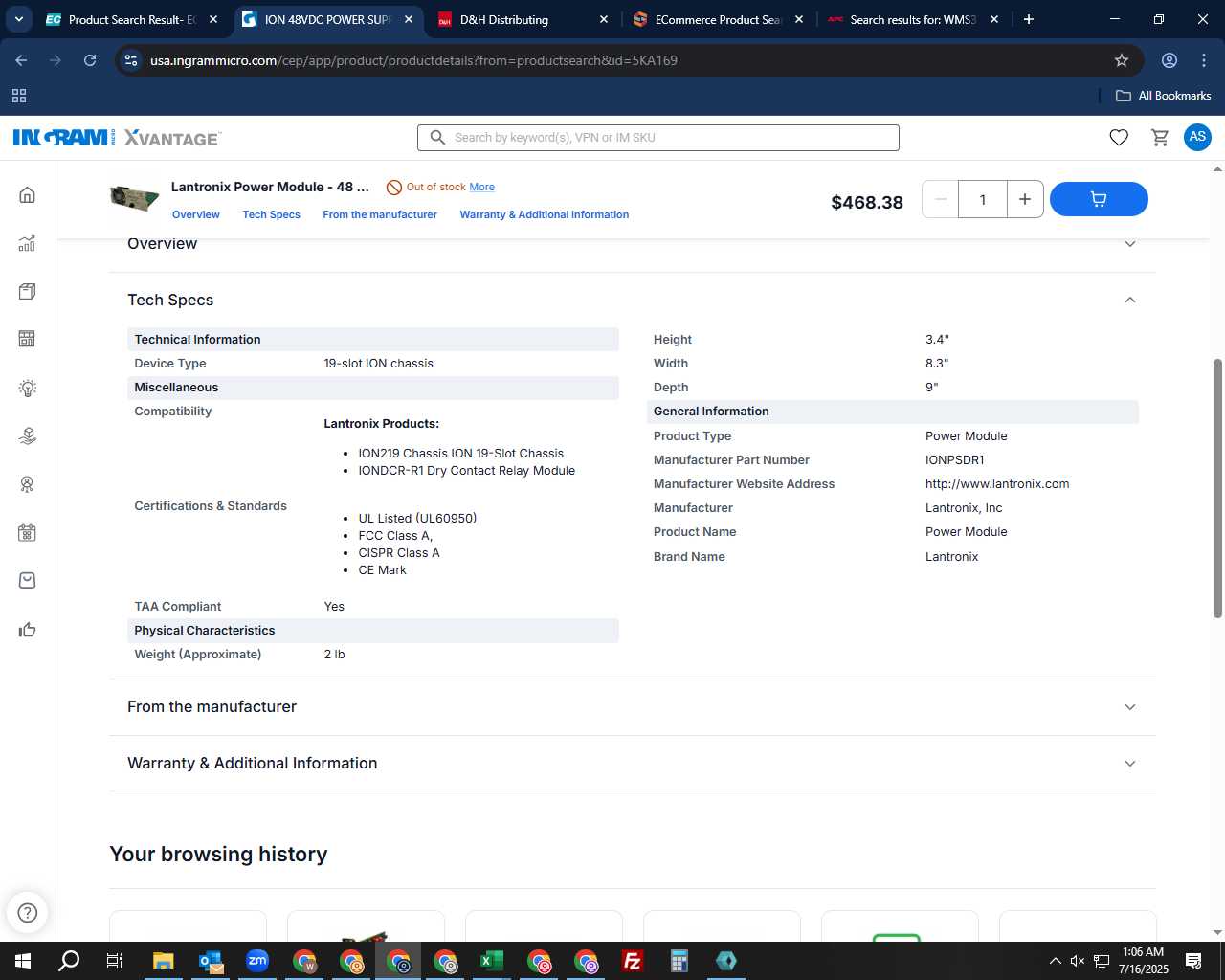Close the ION 48VDC POWER SUPPLY tab
The image size is (1225, 980).
(409, 19)
